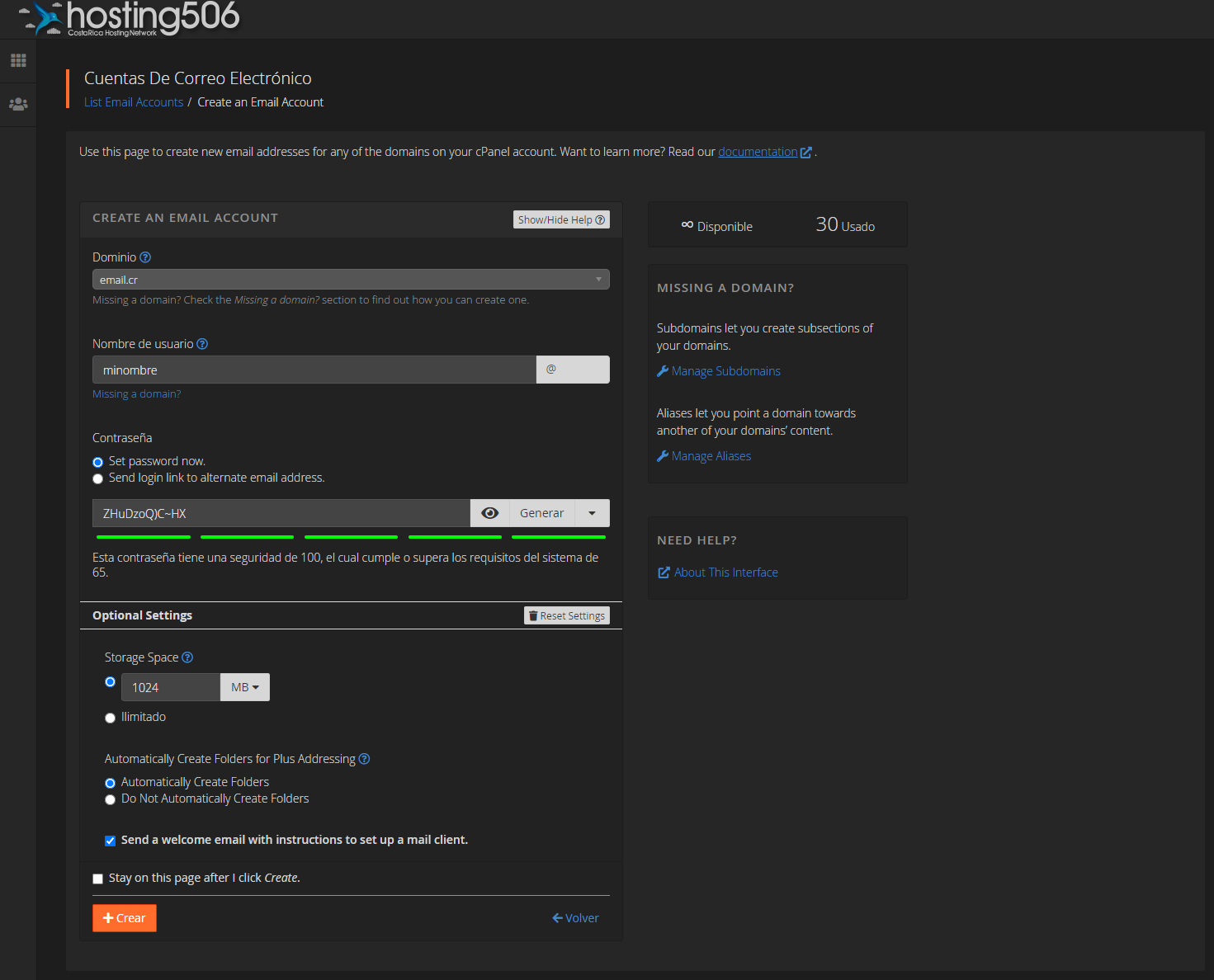Click the green password strength meter
Viewport: 1214px width, 980px height.
(x=351, y=536)
